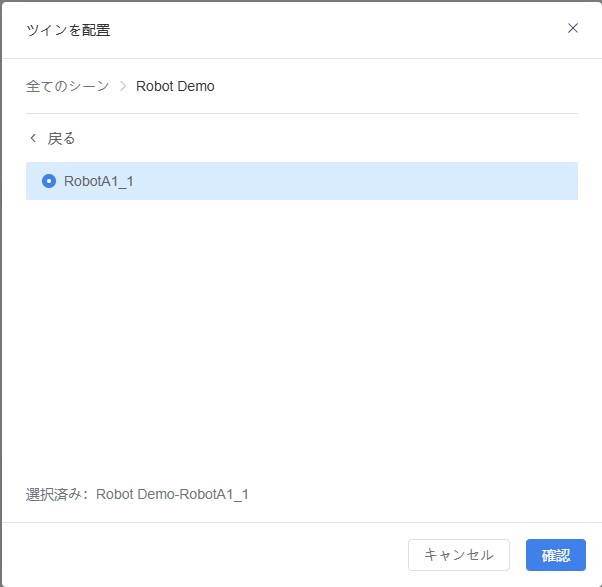
Task: Click the Robot Demo breadcrumb
Action: [x=175, y=86]
